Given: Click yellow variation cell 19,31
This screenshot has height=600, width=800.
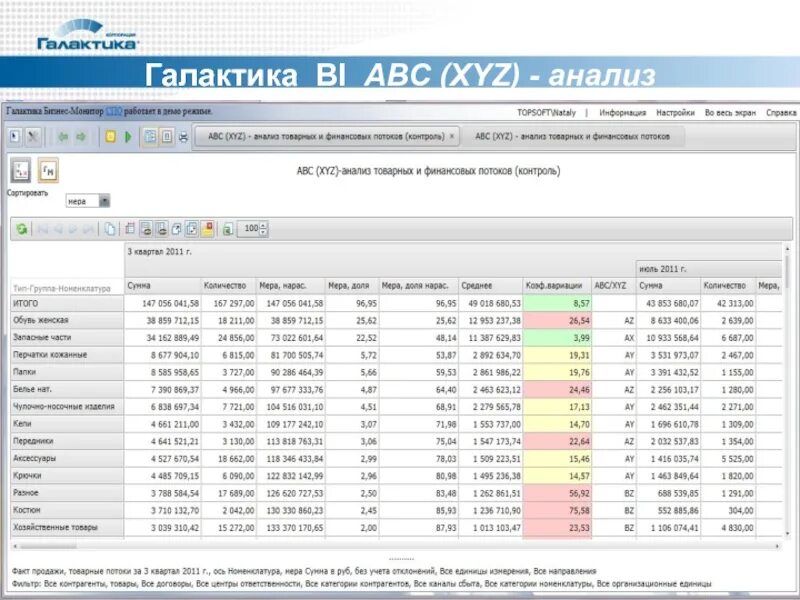Looking at the screenshot, I should [x=557, y=355].
